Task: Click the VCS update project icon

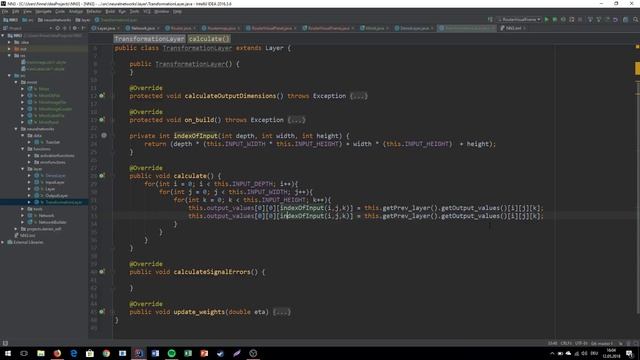Action: point(590,20)
